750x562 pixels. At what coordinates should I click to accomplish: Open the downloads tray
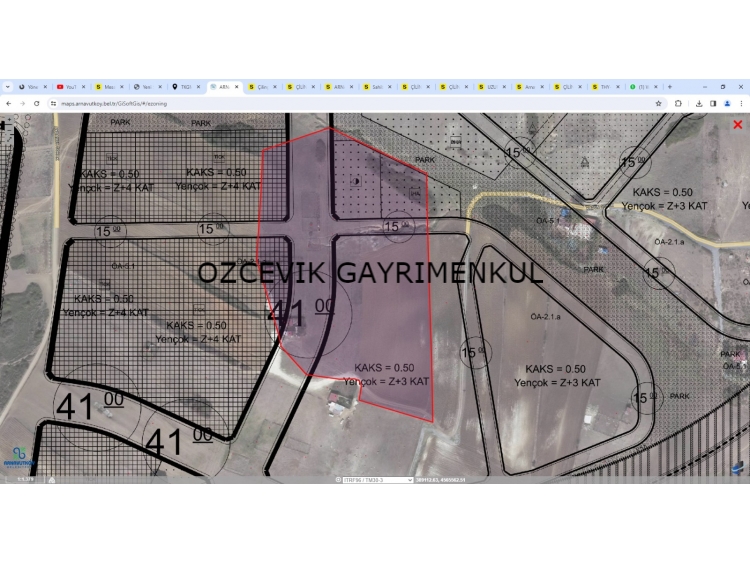(699, 103)
